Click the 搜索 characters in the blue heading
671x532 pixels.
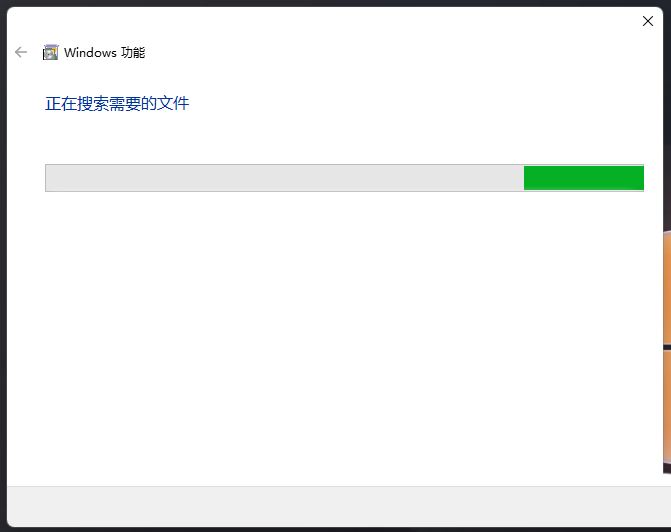pos(93,104)
